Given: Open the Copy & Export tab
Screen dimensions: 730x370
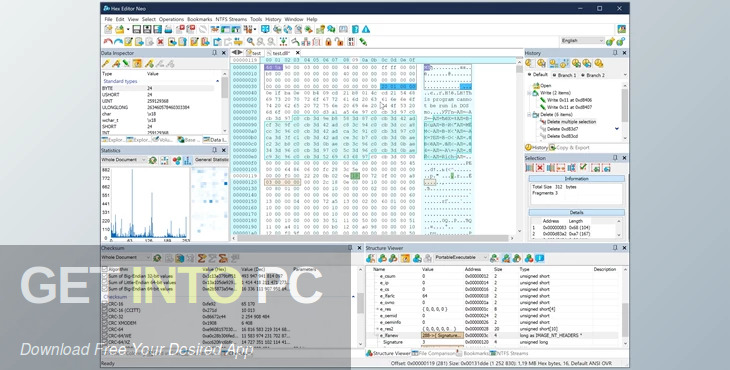Looking at the screenshot, I should (569, 148).
